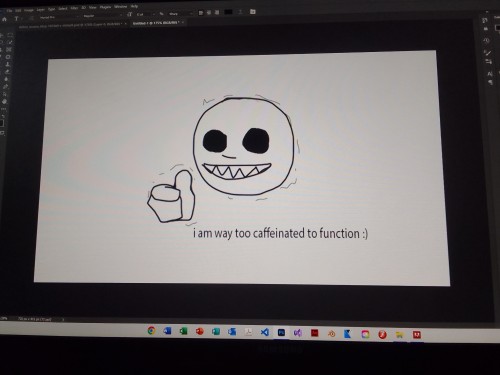Screen dimensions: 500x375
Task: Select the Pen tool
Action: click(5, 86)
